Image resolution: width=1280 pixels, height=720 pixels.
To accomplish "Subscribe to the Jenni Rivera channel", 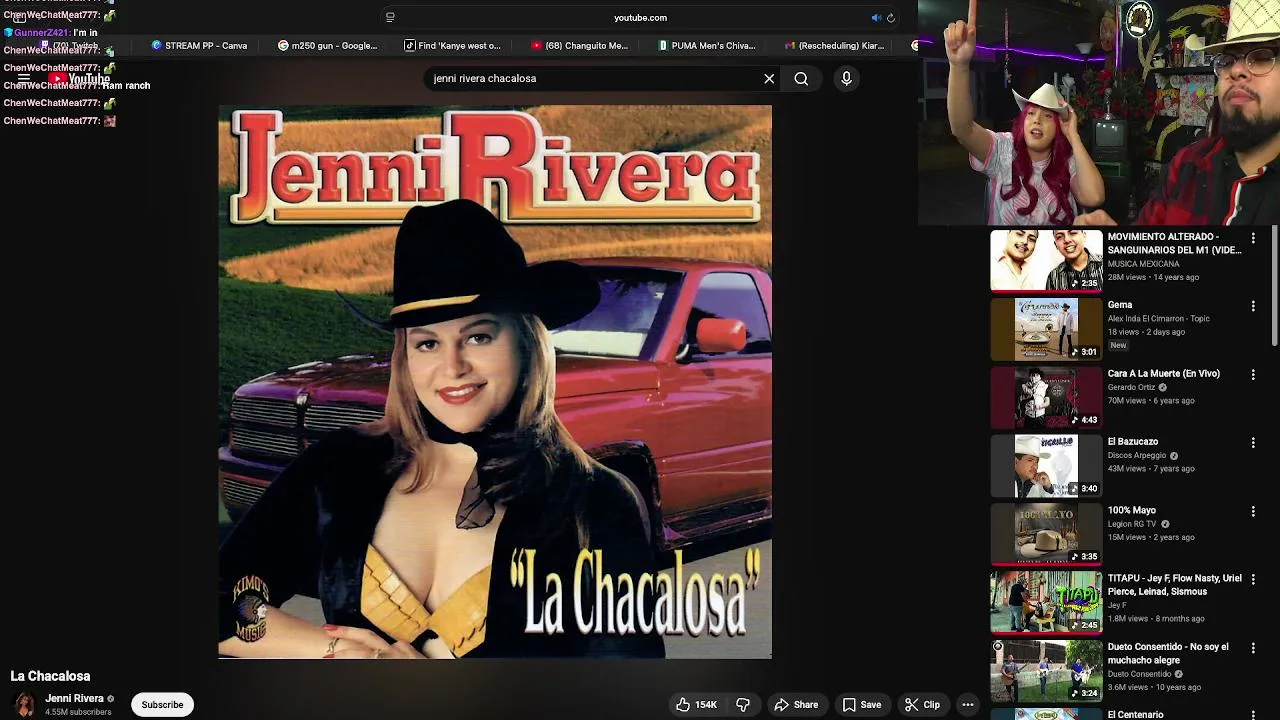I will pyautogui.click(x=162, y=704).
